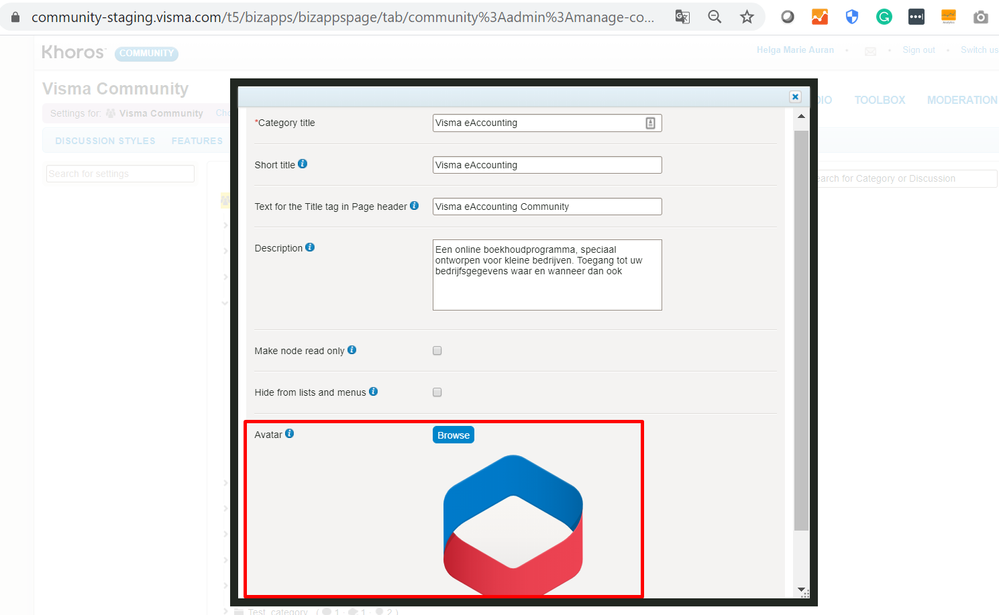Open the blue shield browser extension
Screen dimensions: 999x615
click(852, 17)
